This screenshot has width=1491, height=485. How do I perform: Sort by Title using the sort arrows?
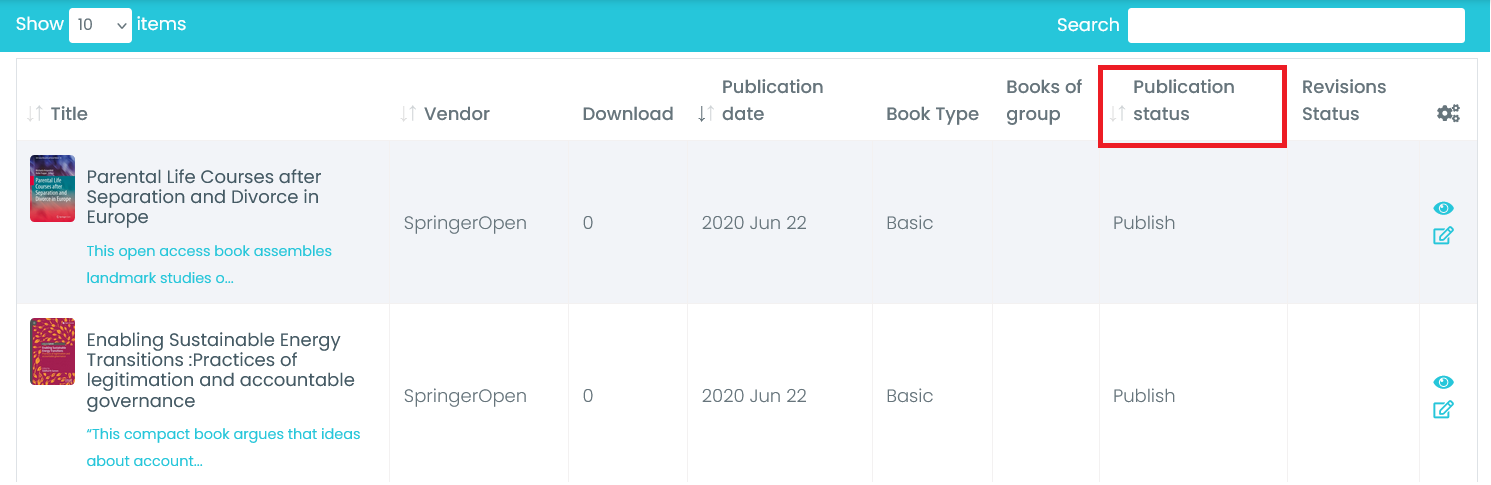pos(35,114)
